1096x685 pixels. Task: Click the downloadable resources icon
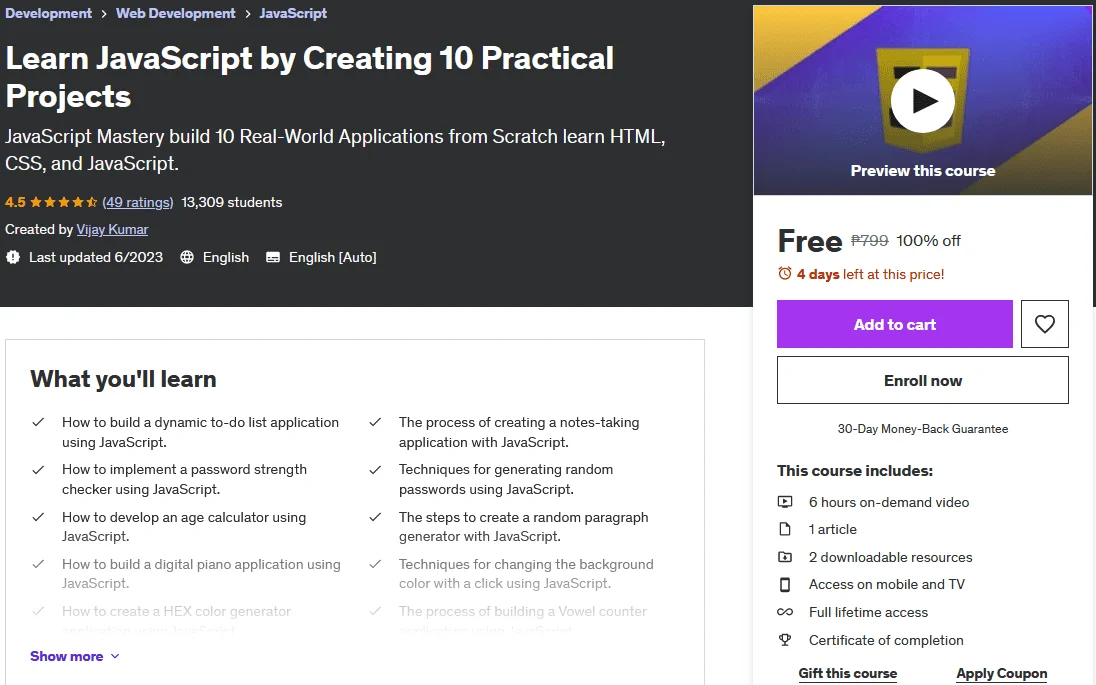[785, 557]
